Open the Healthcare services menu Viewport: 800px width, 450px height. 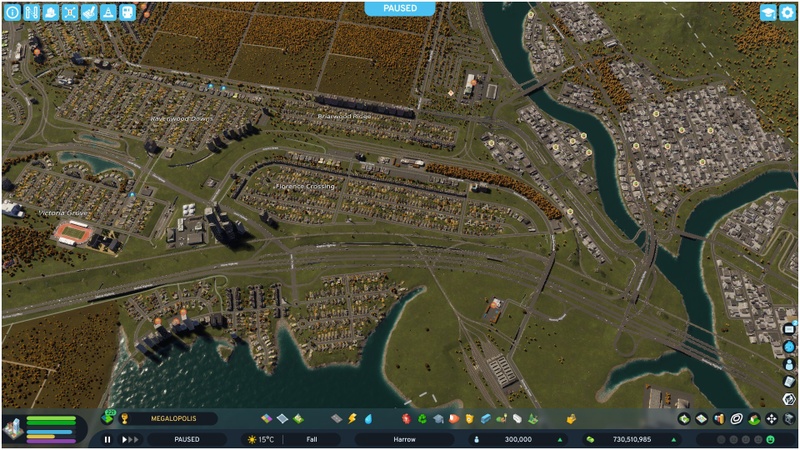(406, 419)
